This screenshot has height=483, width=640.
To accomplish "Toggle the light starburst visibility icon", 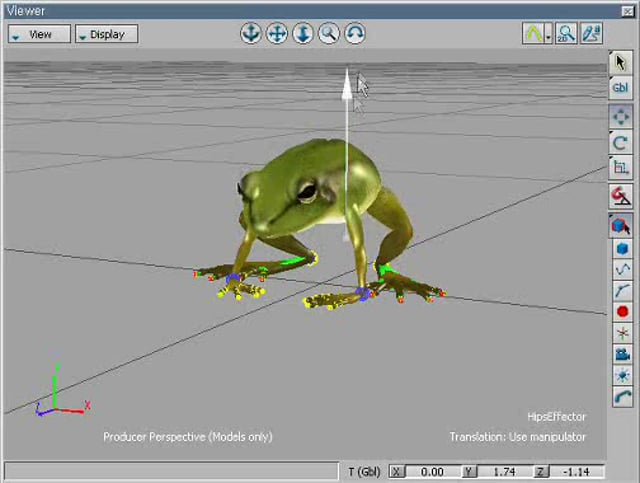I will pyautogui.click(x=622, y=376).
